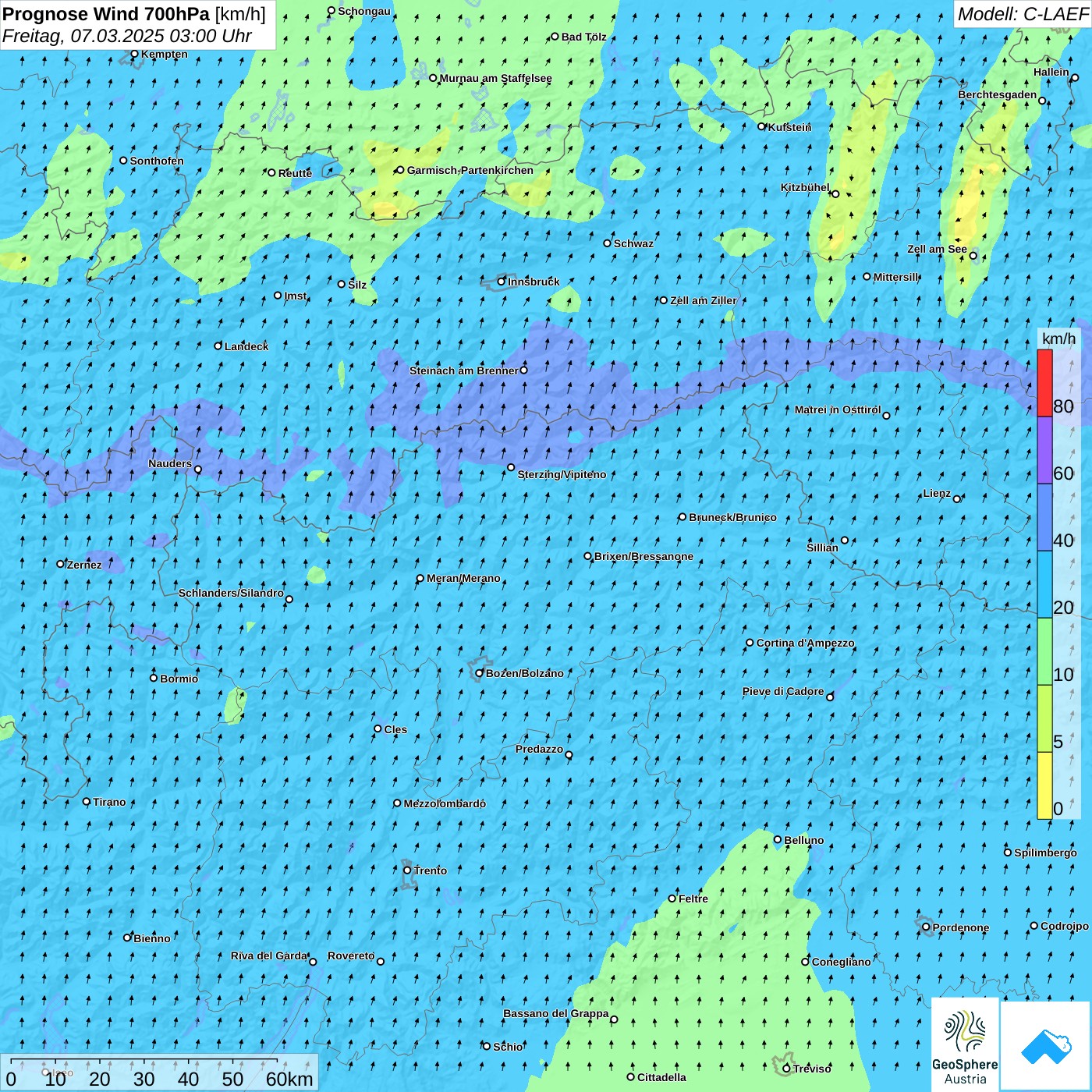
Task: Select the red segment of the km/h legend
Action: [1044, 383]
